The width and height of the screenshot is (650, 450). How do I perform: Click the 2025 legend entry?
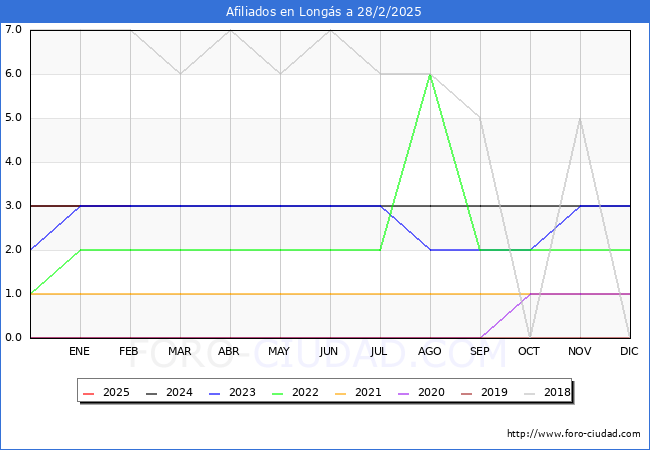[x=106, y=392]
